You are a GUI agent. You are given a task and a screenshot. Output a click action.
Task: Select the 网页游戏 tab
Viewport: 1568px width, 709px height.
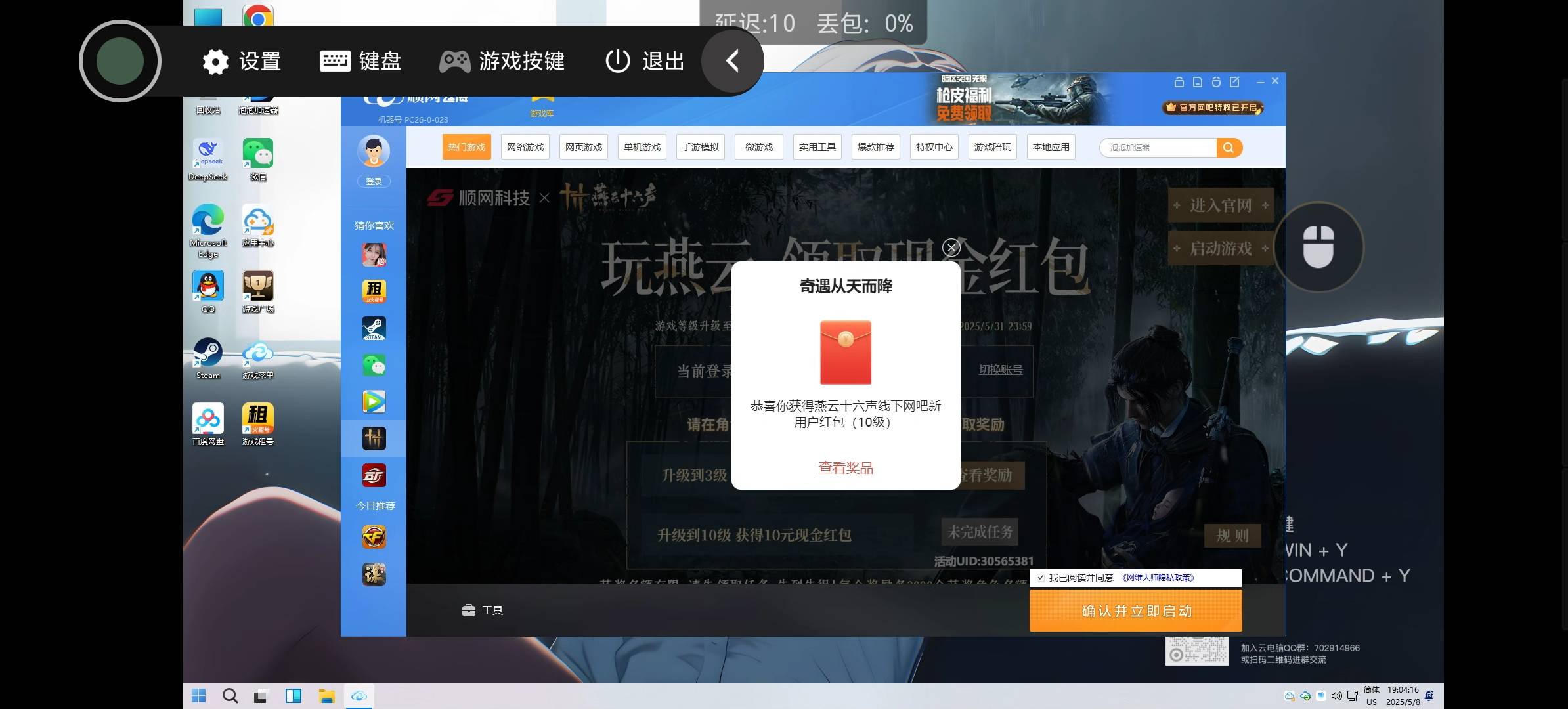point(584,147)
